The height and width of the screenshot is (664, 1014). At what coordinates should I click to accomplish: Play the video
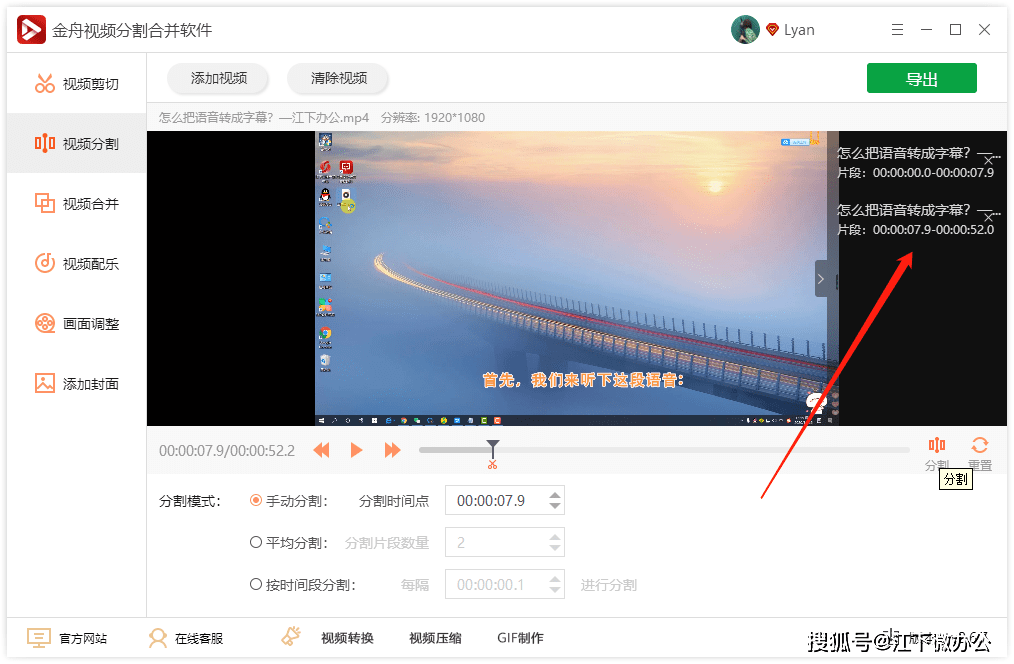click(356, 450)
